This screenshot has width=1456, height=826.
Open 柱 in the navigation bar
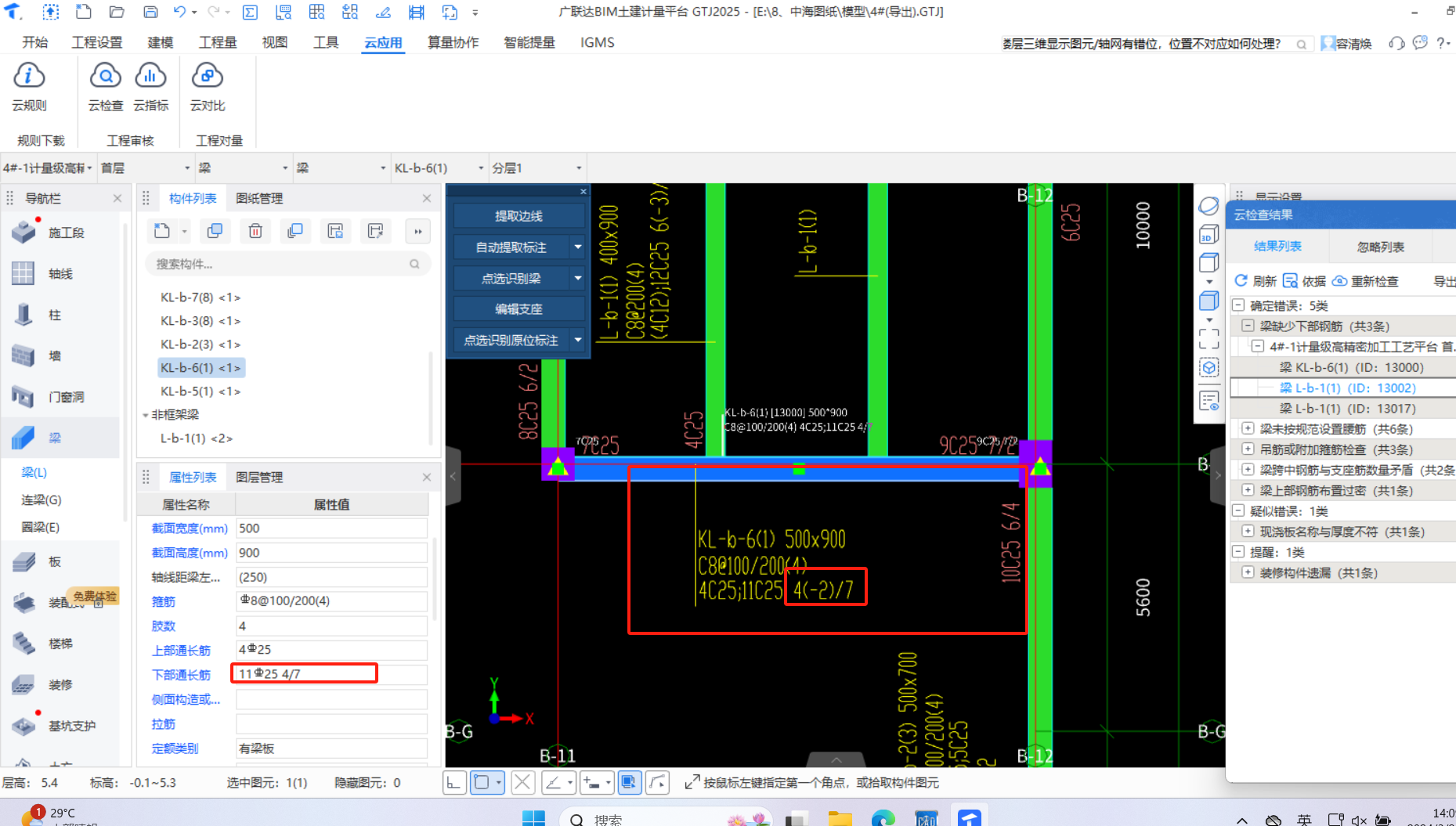click(55, 315)
